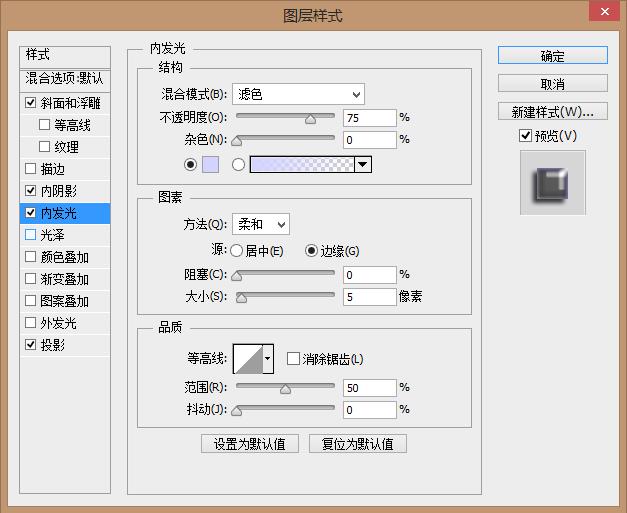Uncheck the 内发光 checkbox
This screenshot has width=627, height=513.
coord(30,213)
